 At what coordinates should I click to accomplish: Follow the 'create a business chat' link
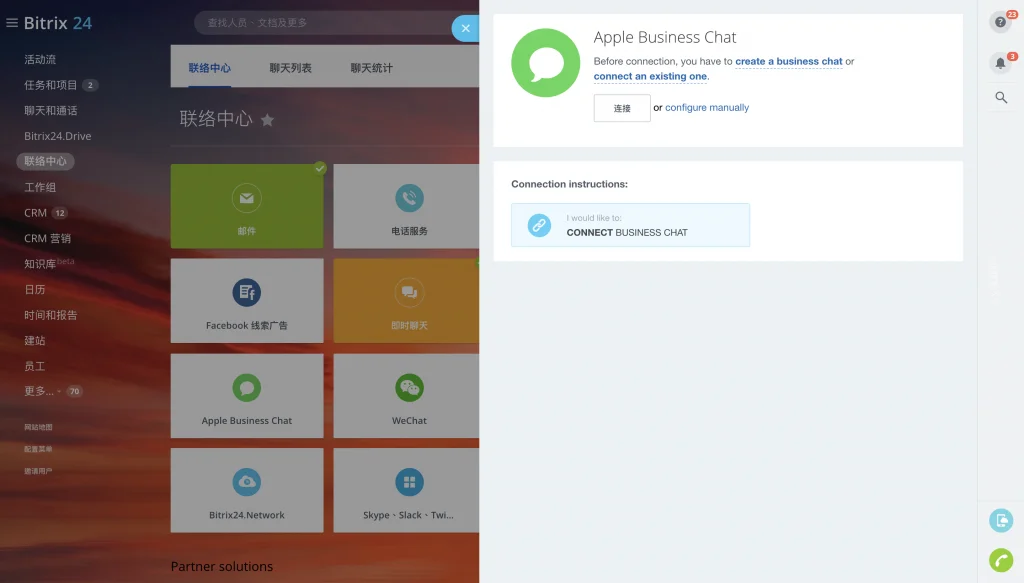click(789, 61)
